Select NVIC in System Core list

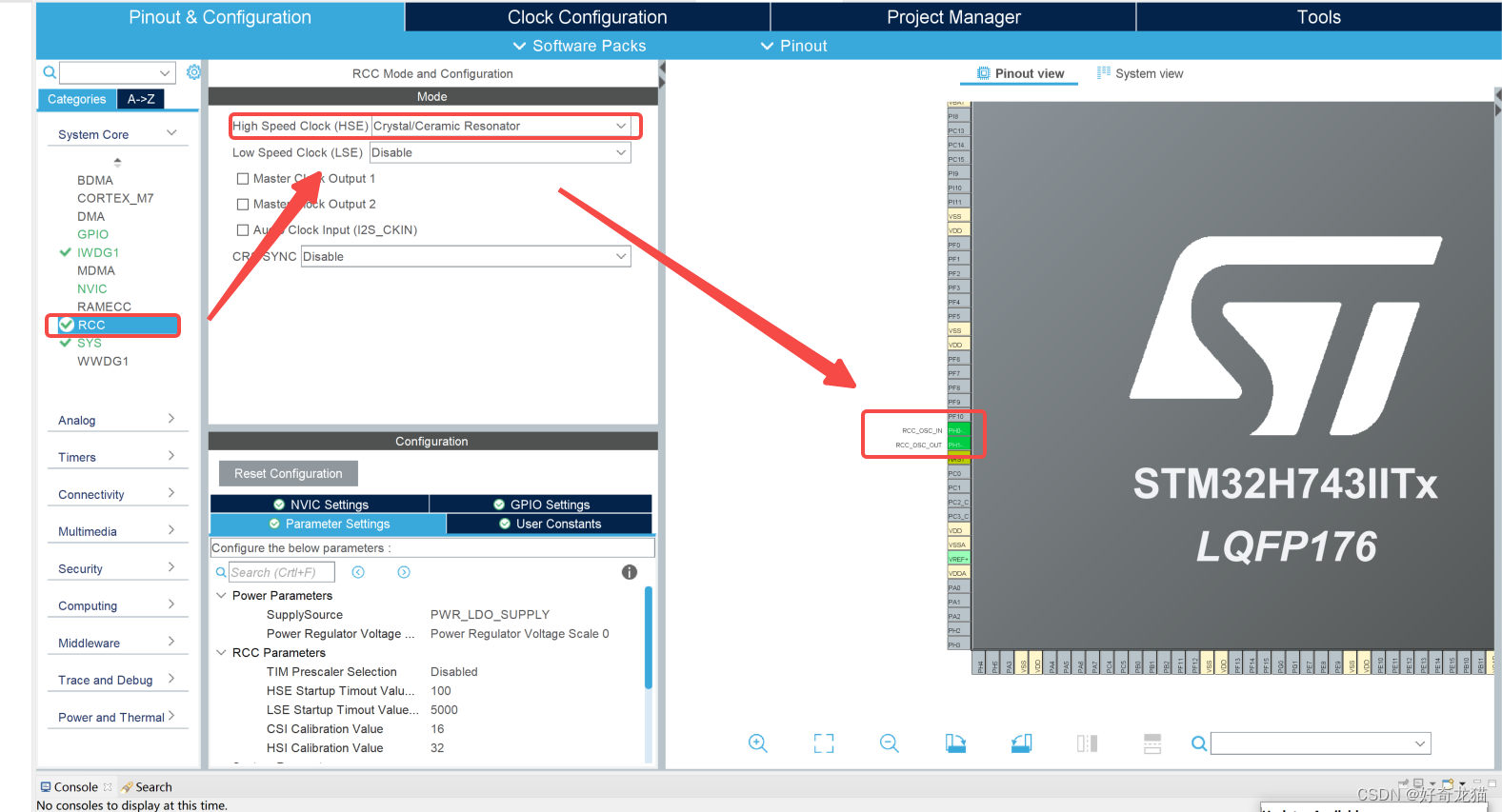click(x=91, y=288)
